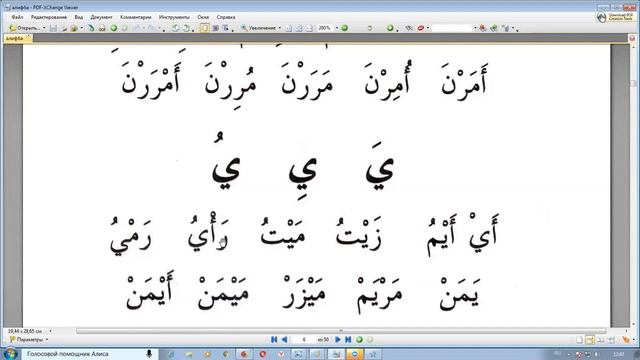
Task: Click the Алиса microphone icon
Action: click(149, 354)
